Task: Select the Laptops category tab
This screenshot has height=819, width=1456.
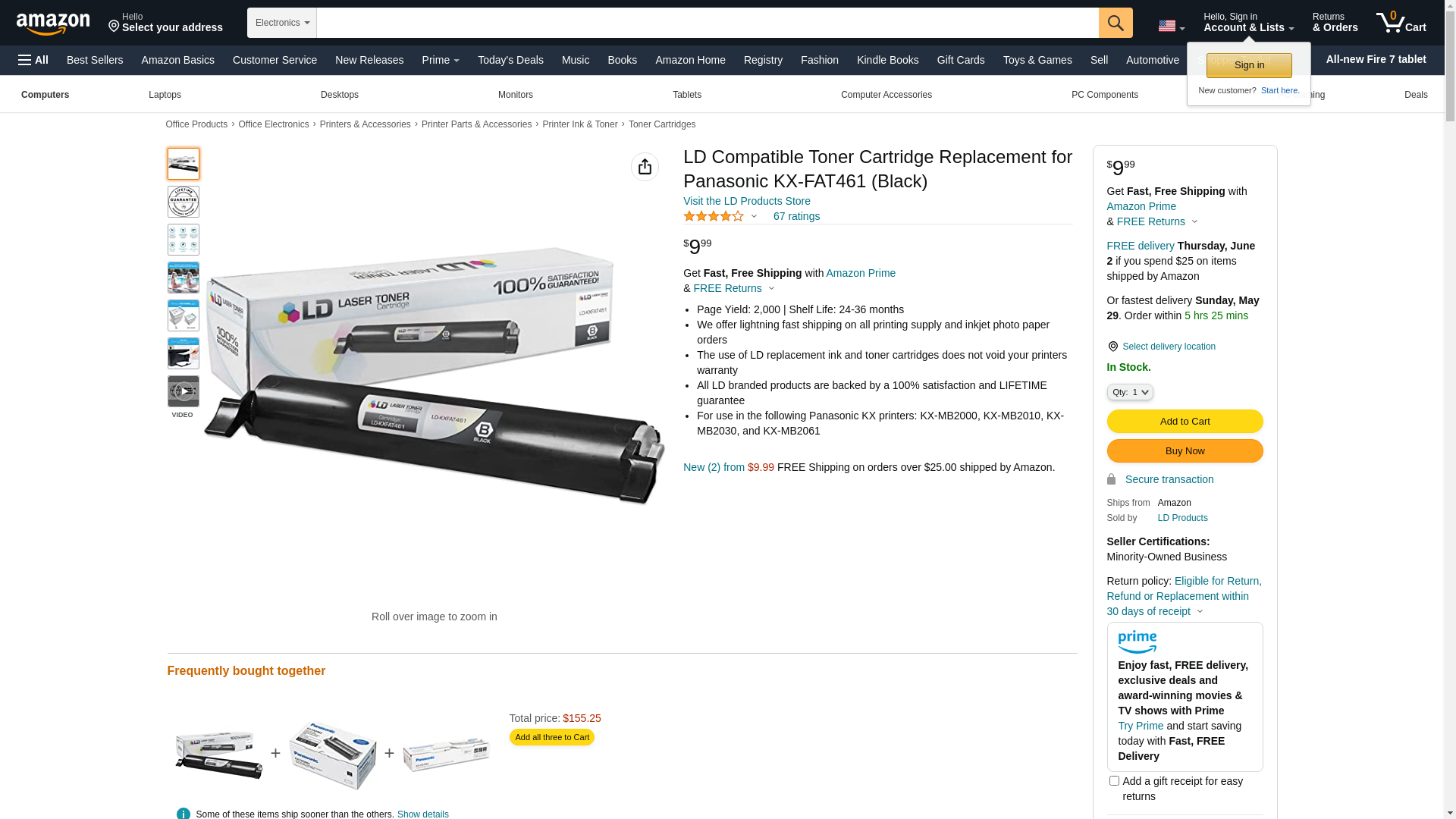Action: (x=165, y=95)
